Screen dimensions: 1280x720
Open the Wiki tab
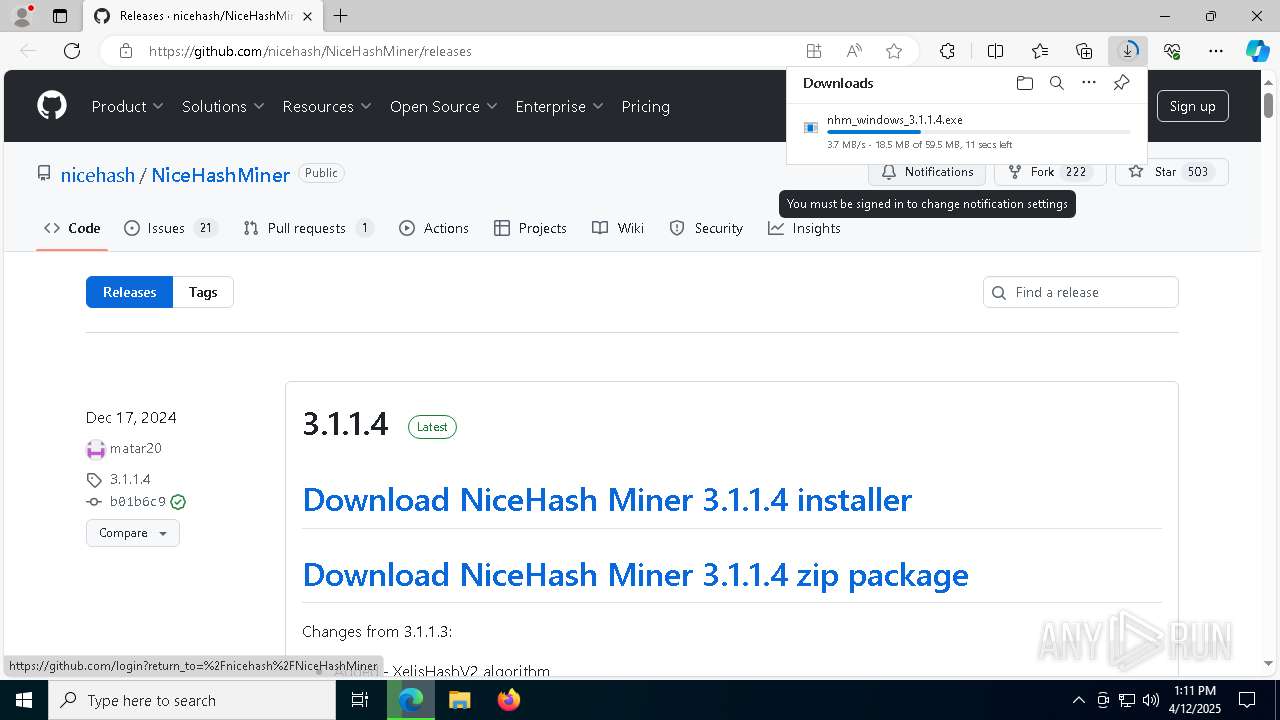coord(618,228)
